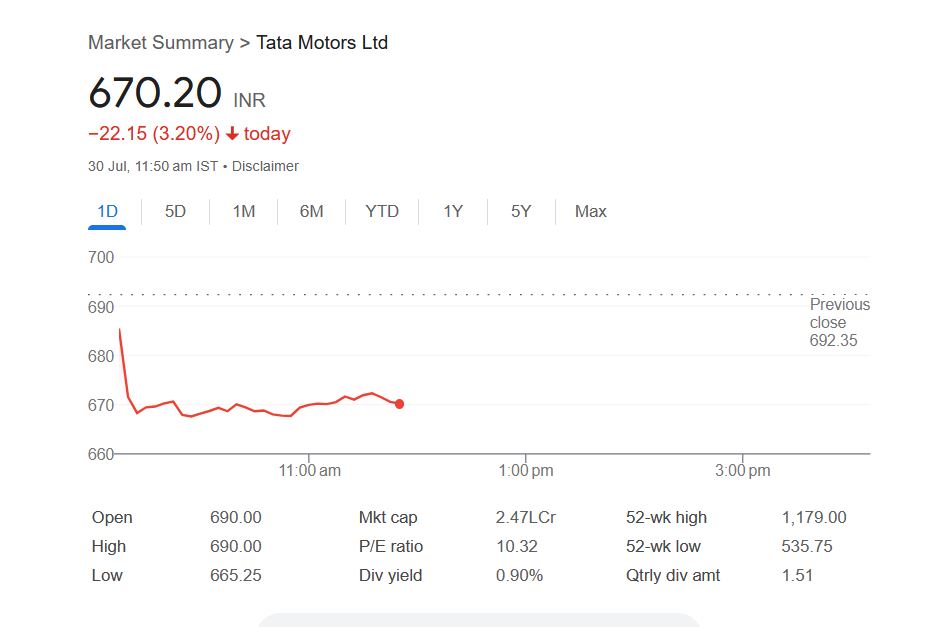
Task: Select the 1Y chart range tab
Action: 453,211
